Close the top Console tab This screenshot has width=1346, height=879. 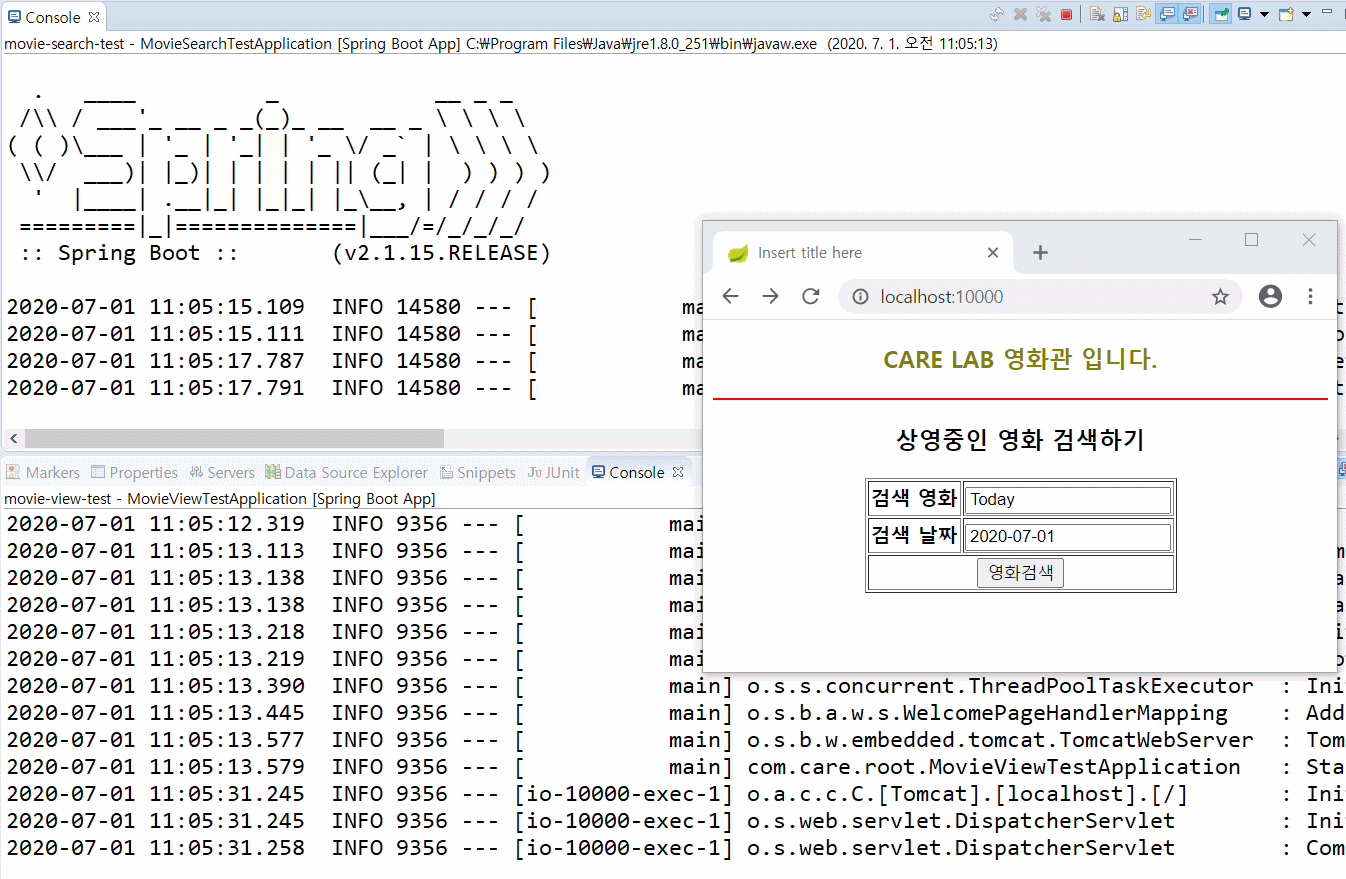point(94,17)
